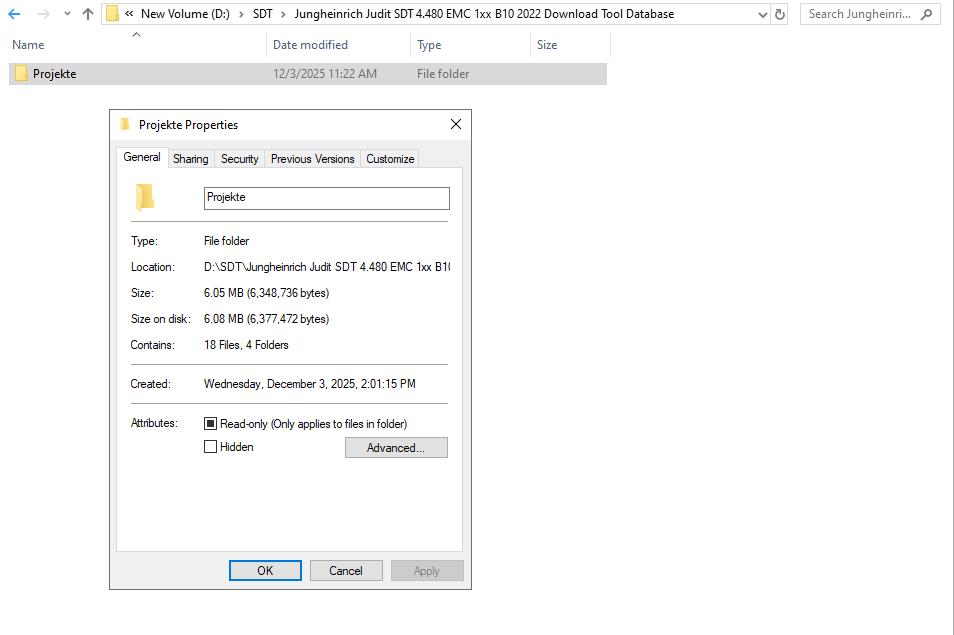Viewport: 954px width, 635px height.
Task: Click the Created date value
Action: [310, 384]
